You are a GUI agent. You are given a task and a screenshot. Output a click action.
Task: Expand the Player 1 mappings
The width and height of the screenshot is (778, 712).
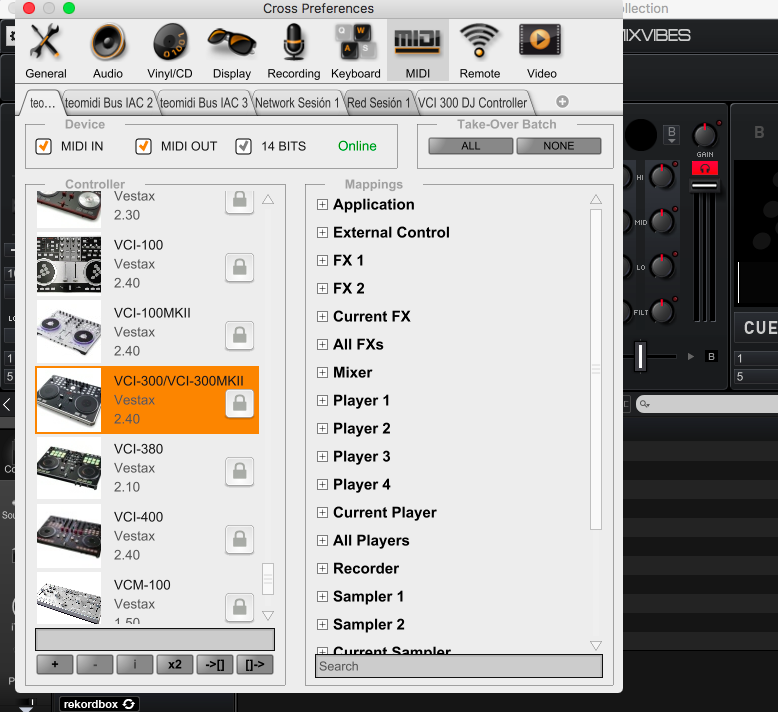323,400
